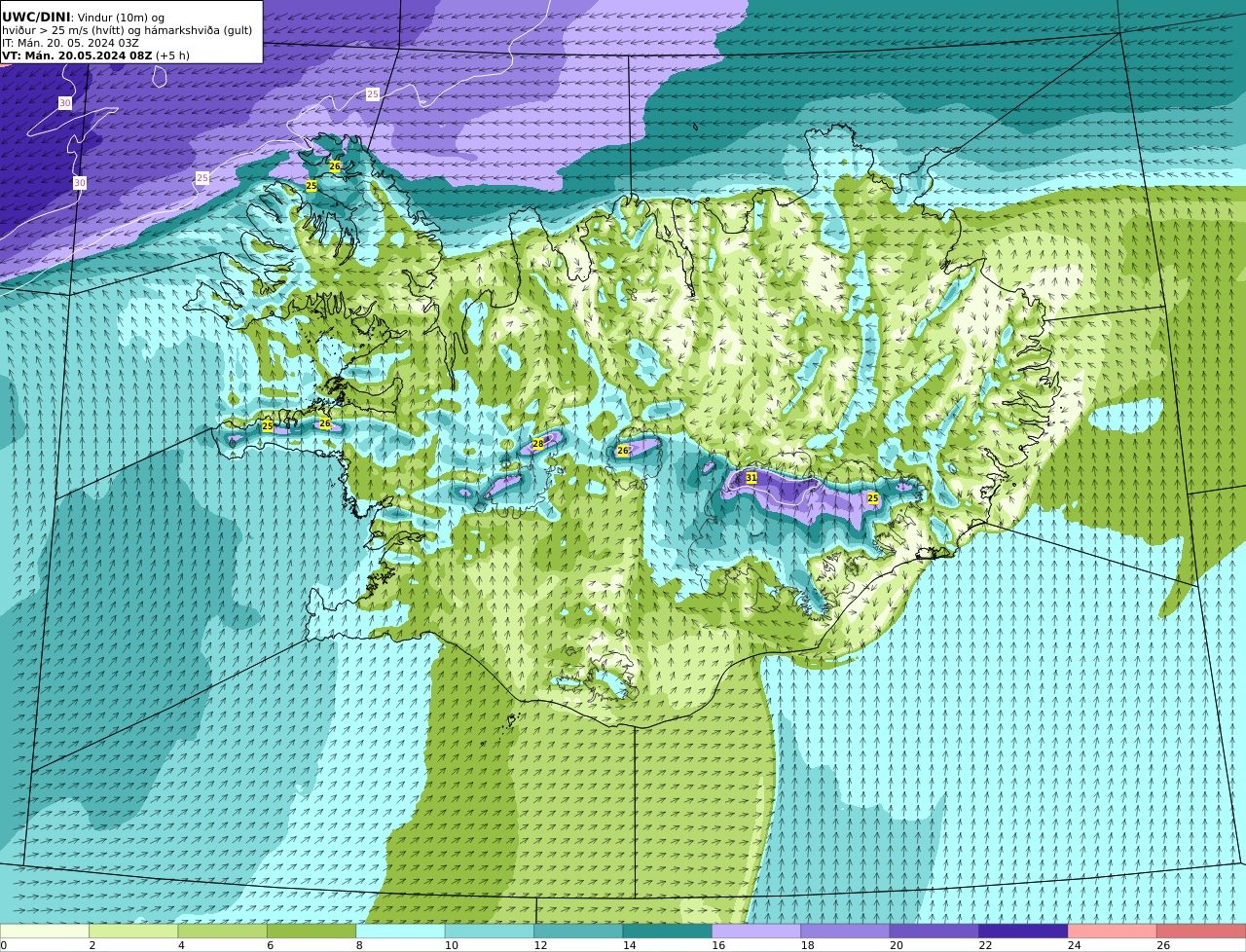Select the salmon legend swatch above 26 m/s
The image size is (1246, 952).
click(x=1201, y=931)
